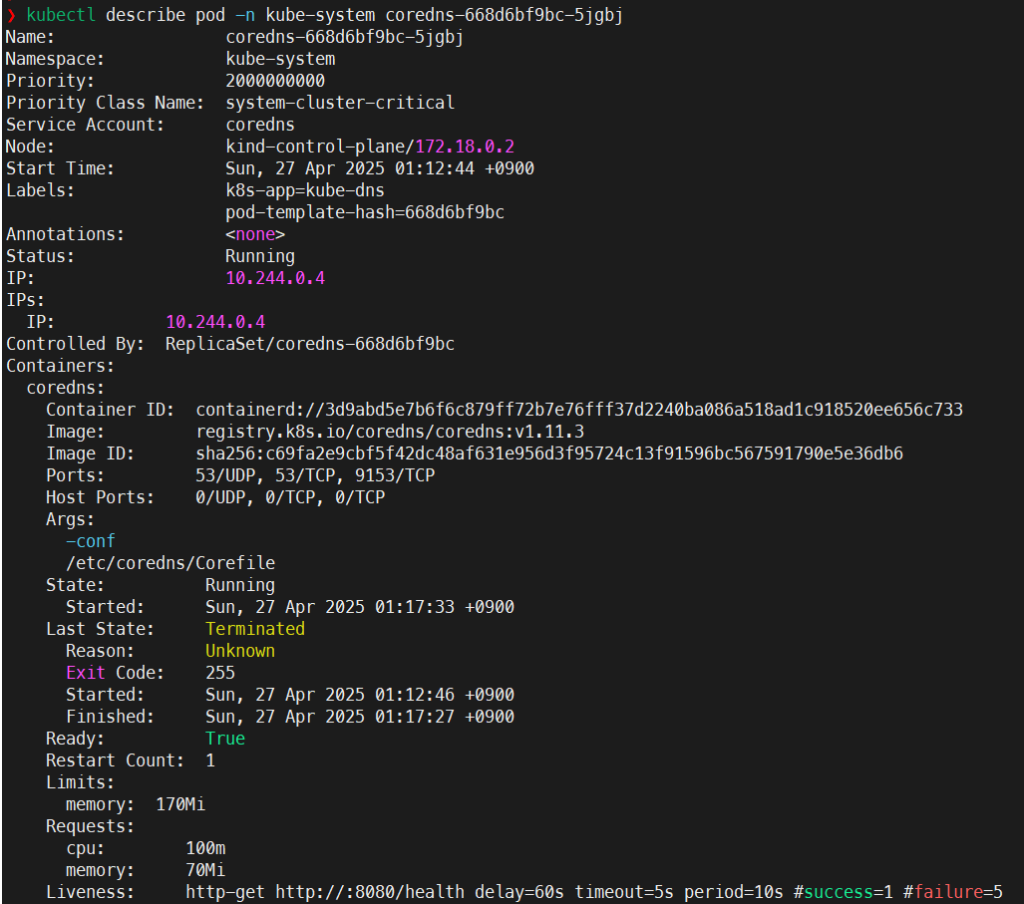Click Finished time 01:17:27
Screen dimensions: 1024x904
[415, 717]
